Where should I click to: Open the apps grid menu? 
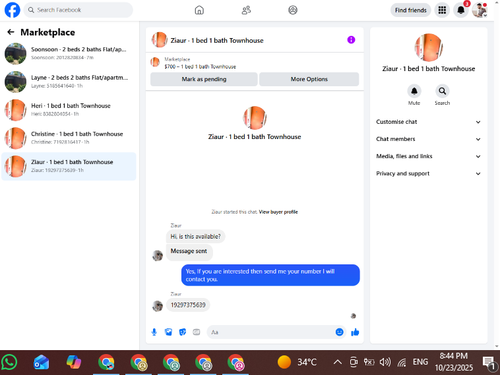click(442, 10)
